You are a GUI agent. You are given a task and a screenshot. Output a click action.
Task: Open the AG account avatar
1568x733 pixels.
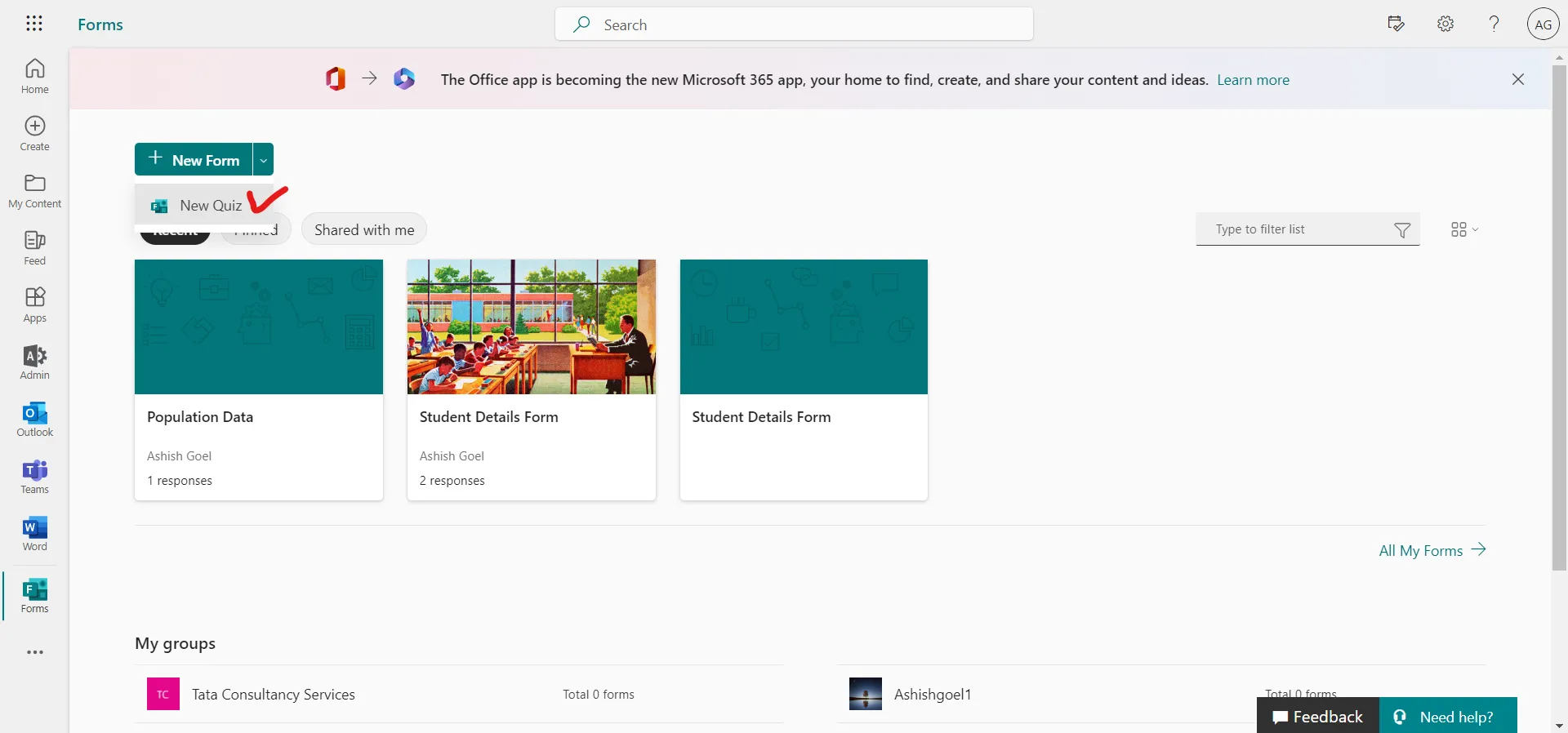[x=1543, y=24]
